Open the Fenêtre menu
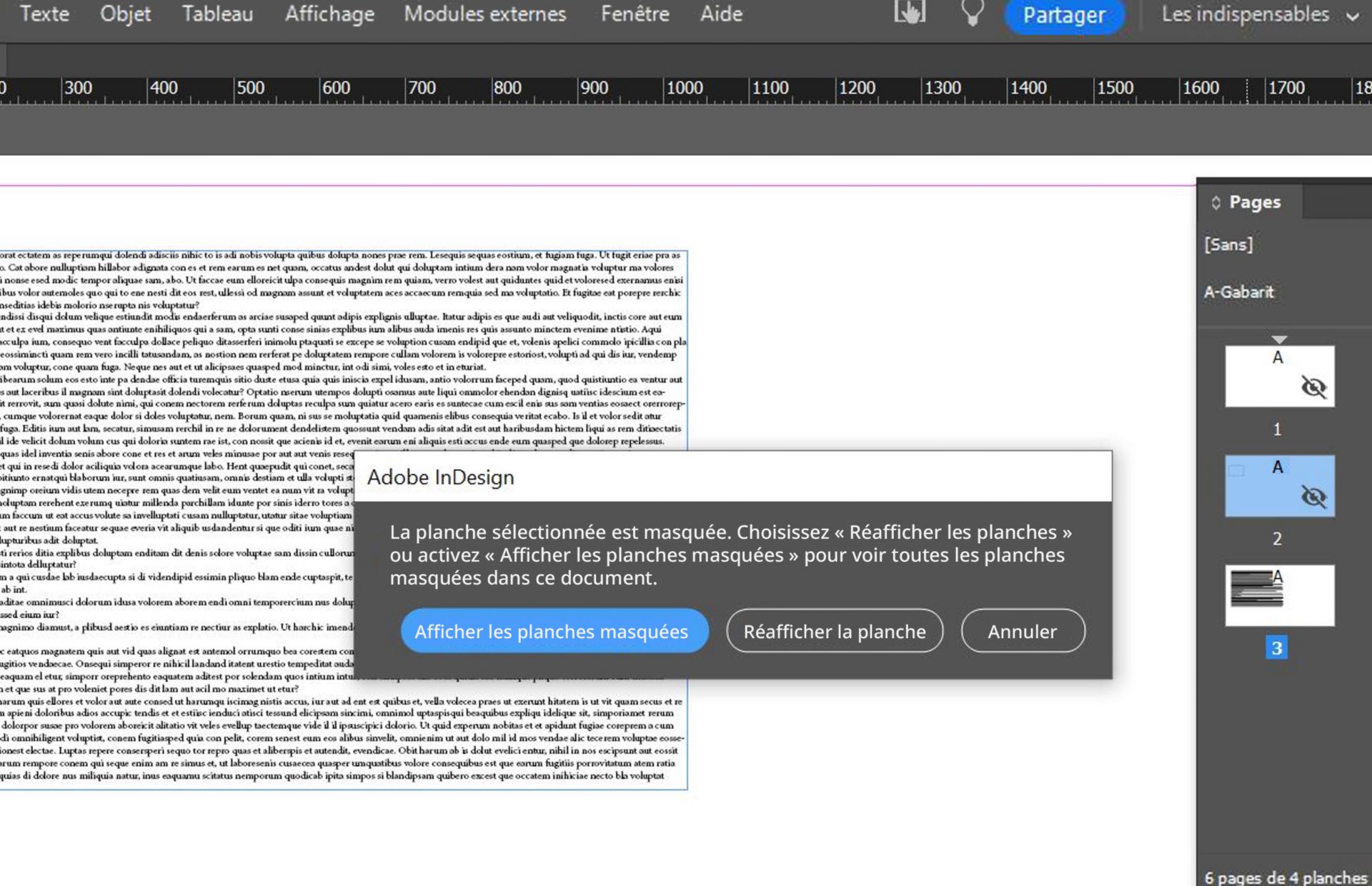Viewport: 1372px width, 886px height. pos(635,14)
